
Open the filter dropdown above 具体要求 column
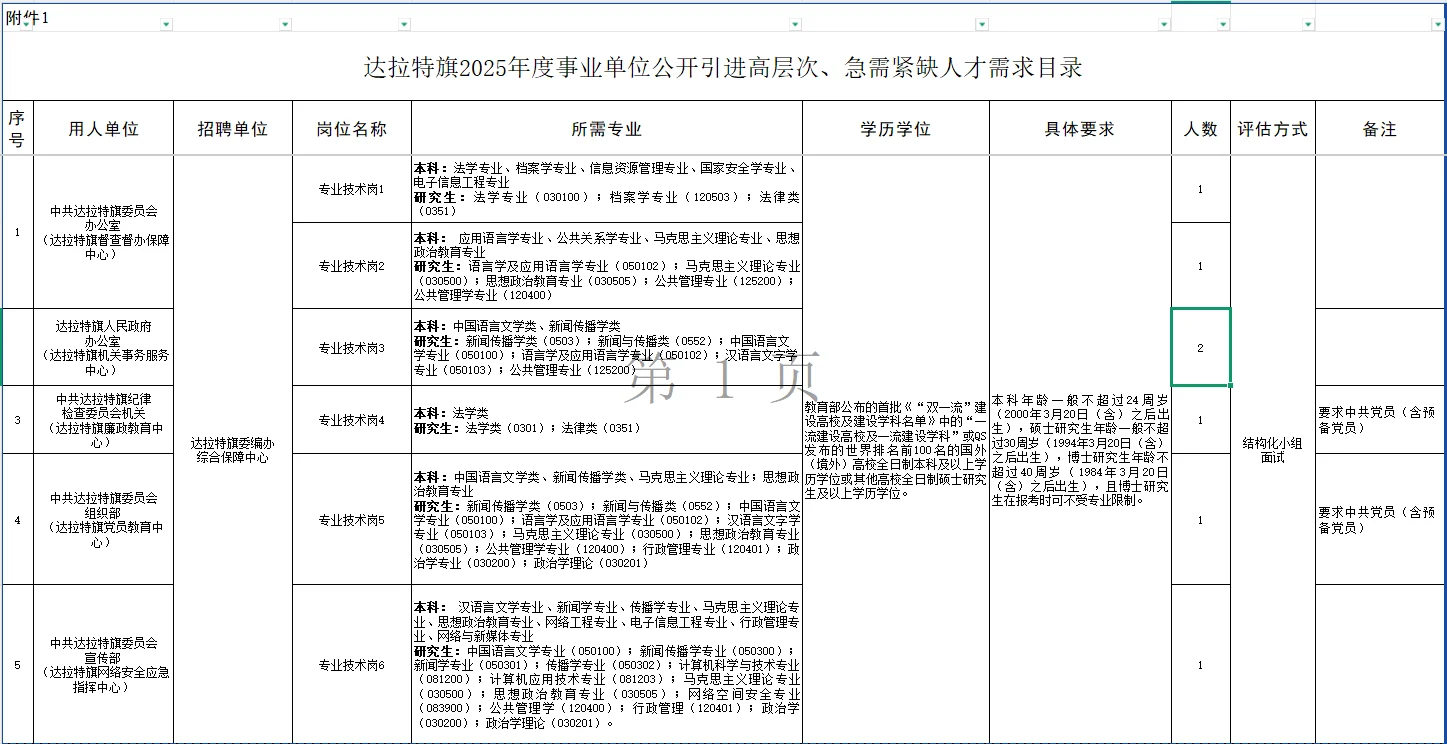1166,22
